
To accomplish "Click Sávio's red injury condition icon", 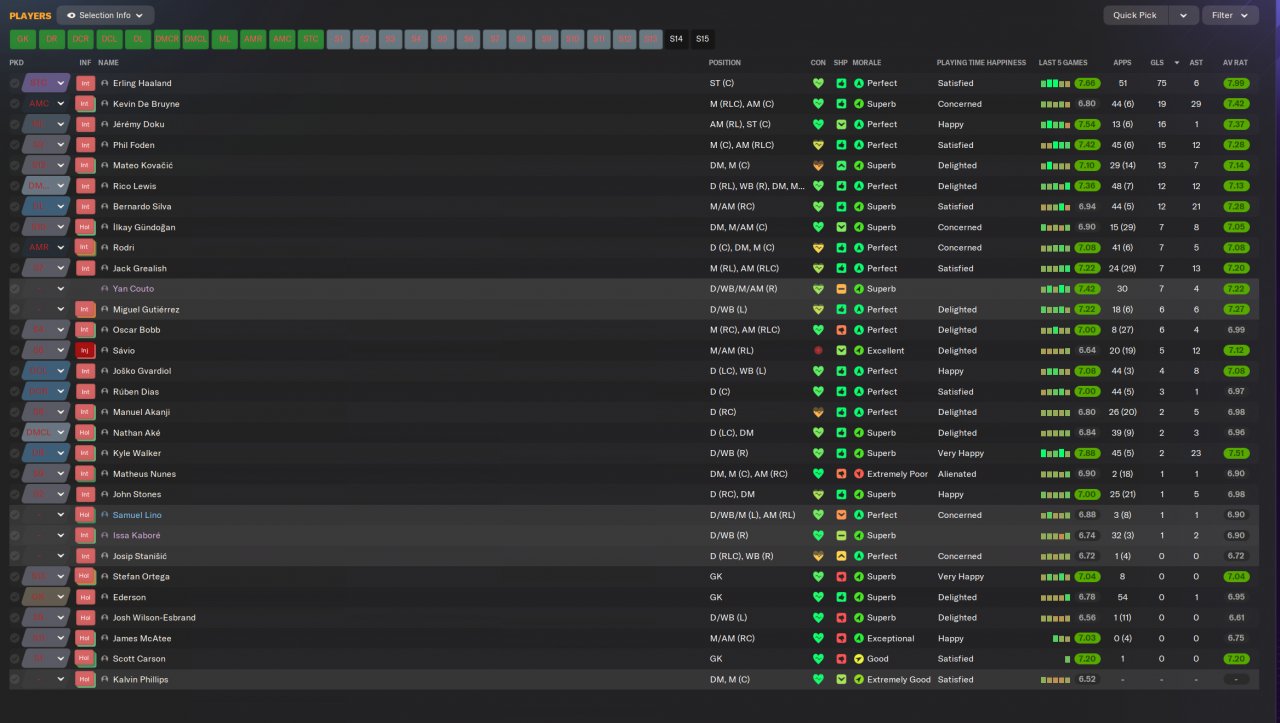I will point(818,351).
